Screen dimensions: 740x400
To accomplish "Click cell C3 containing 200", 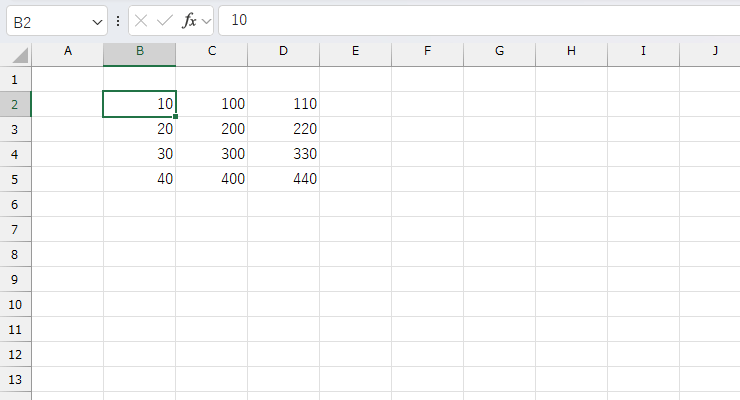I will point(211,129).
